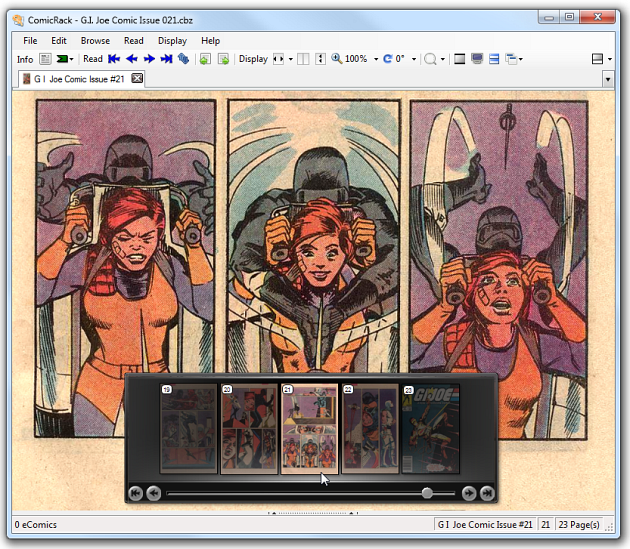Click the page navigator slider handle

click(x=427, y=493)
